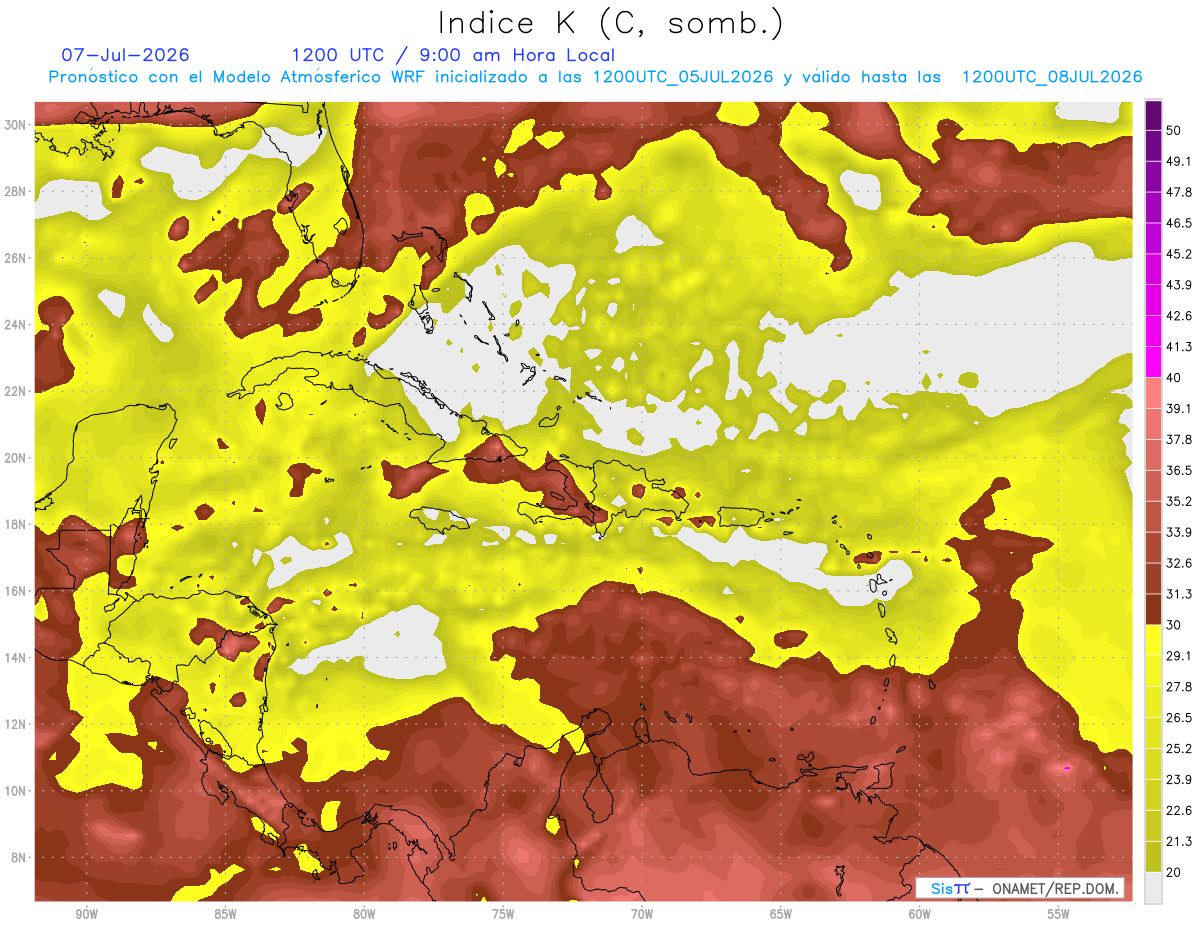1200x927 pixels.
Task: Click the "26N" latitude label
Action: [x=16, y=258]
